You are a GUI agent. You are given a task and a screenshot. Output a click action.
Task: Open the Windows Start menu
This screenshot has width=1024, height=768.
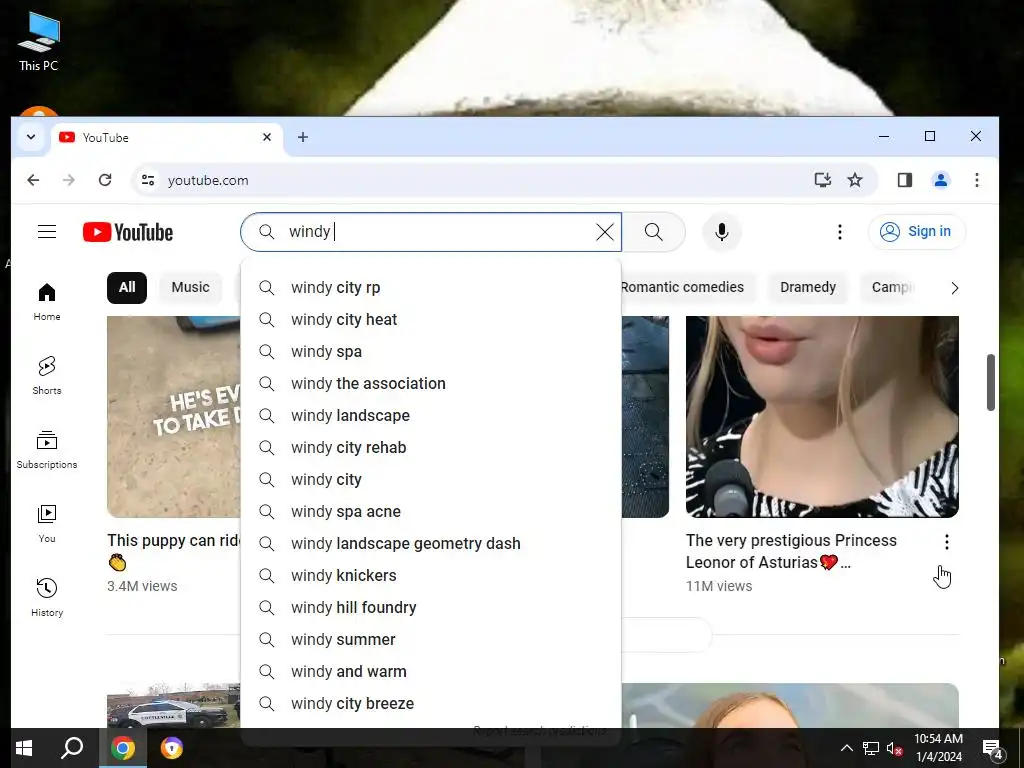click(24, 748)
